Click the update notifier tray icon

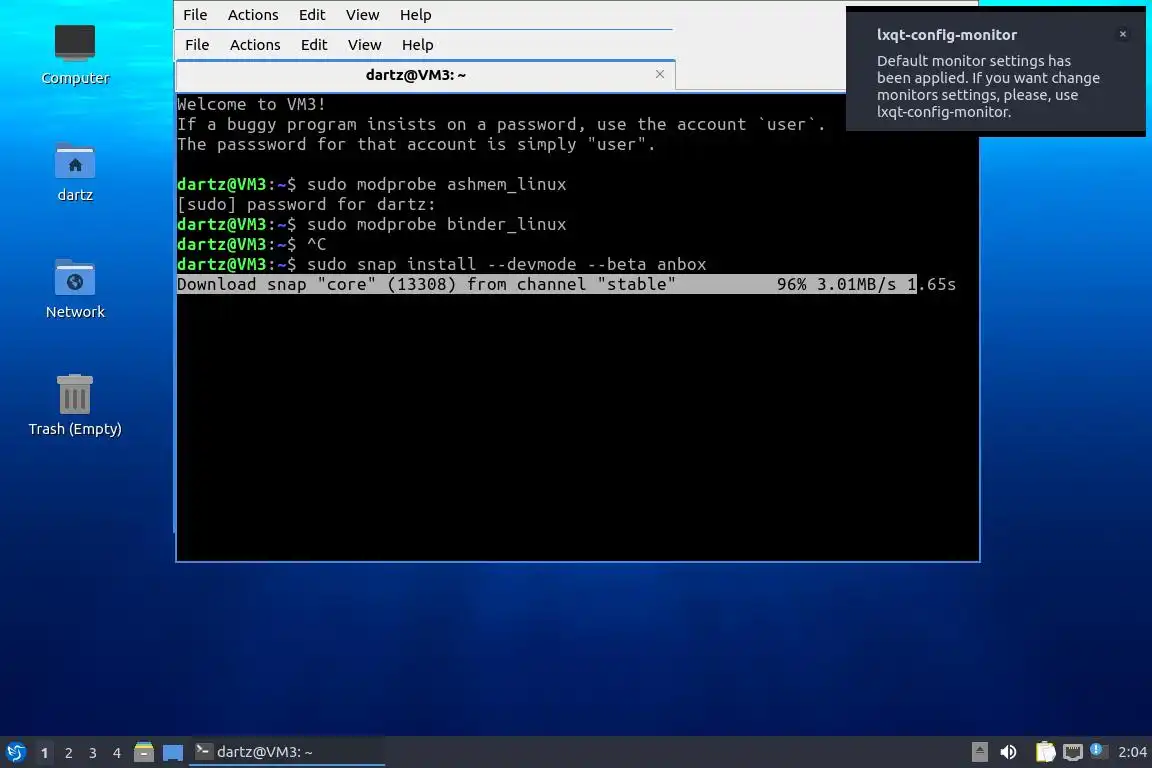1096,750
